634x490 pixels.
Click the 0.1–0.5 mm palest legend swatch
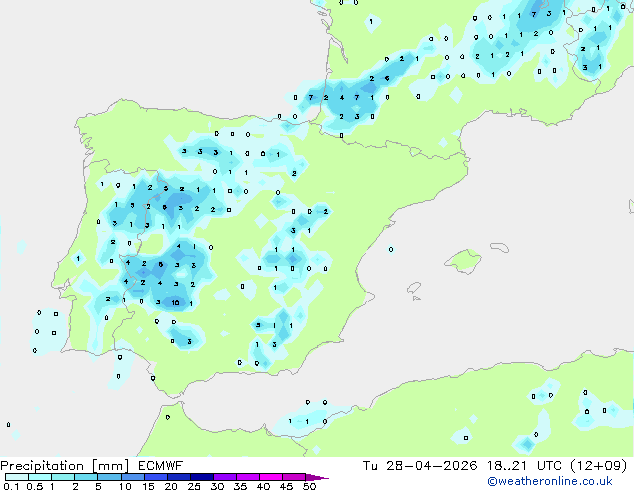point(17,477)
